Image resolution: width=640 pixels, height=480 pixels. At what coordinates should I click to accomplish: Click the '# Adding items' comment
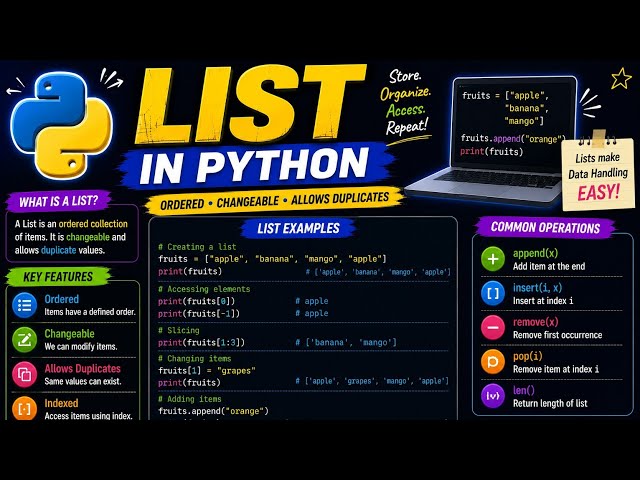coord(190,399)
